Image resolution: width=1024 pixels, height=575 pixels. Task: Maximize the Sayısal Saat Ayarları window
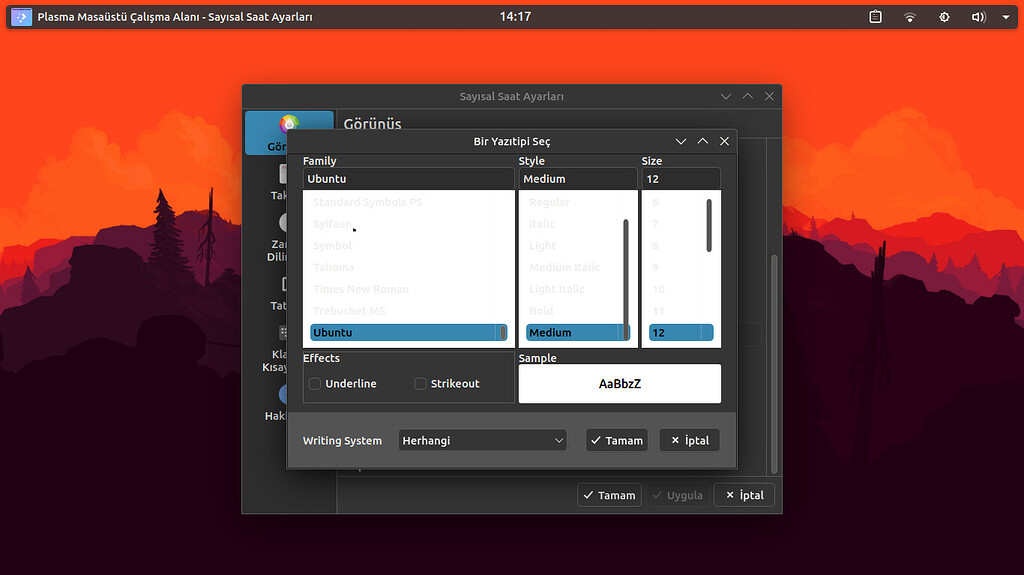[748, 96]
